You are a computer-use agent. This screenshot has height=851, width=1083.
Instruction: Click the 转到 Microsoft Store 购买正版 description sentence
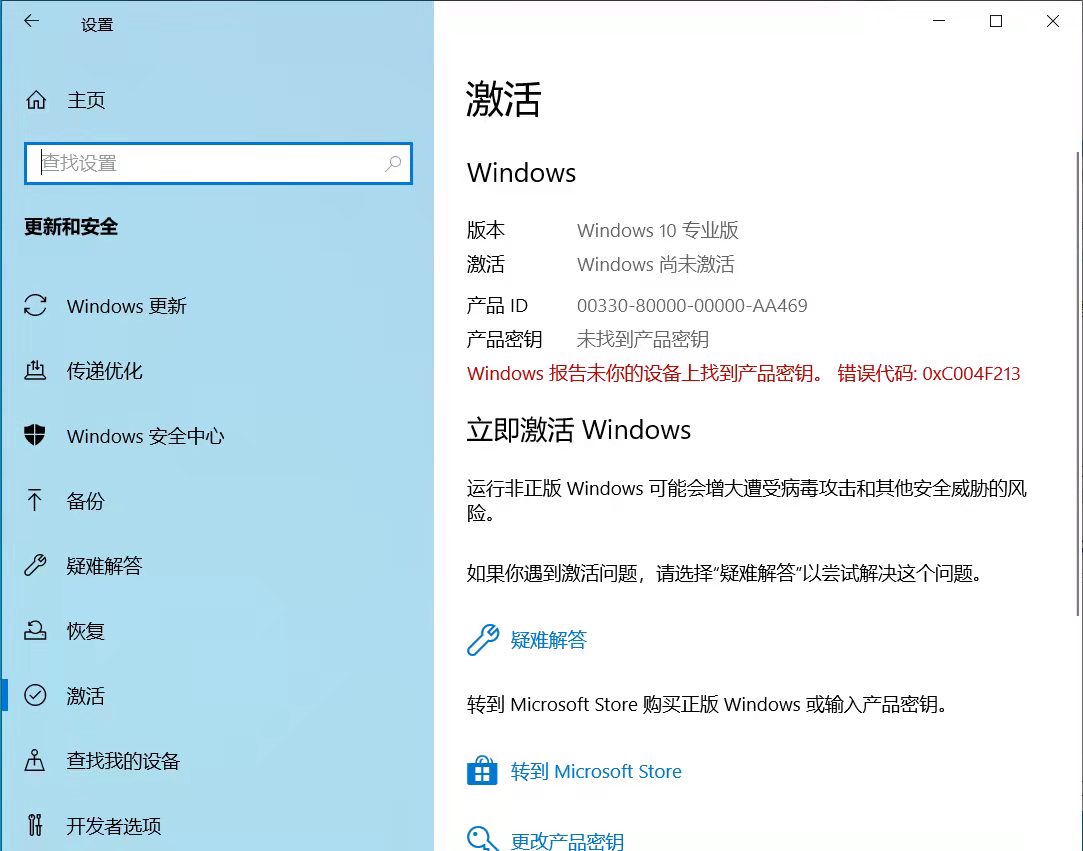point(707,705)
